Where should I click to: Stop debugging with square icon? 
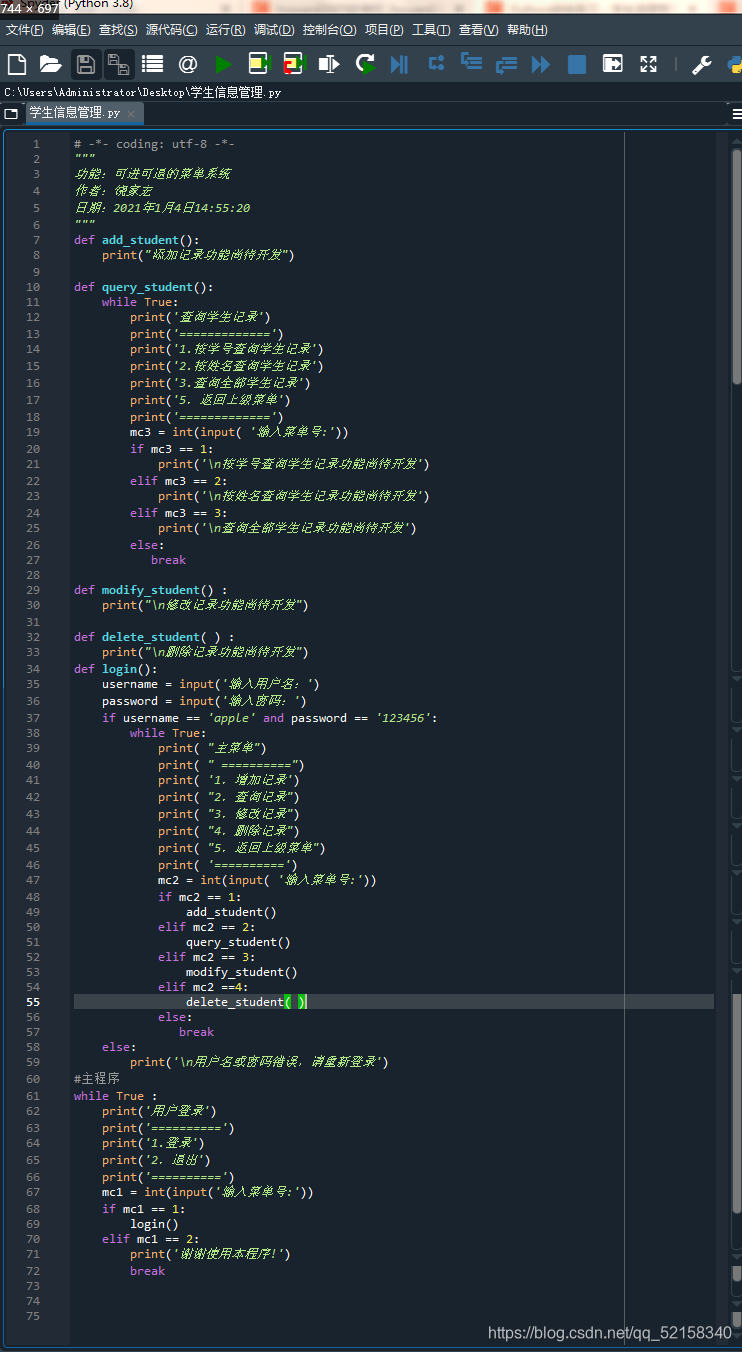point(577,65)
